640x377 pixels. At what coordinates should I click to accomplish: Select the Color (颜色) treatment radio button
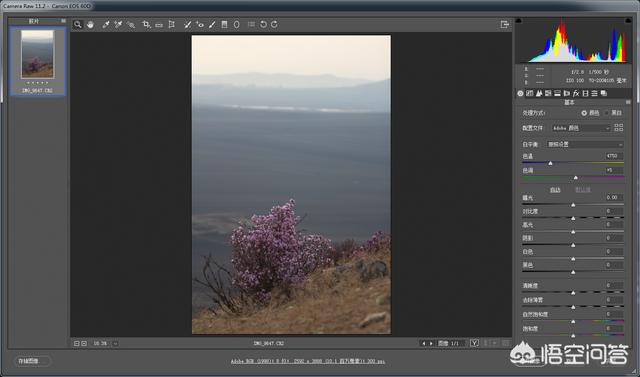[x=584, y=113]
